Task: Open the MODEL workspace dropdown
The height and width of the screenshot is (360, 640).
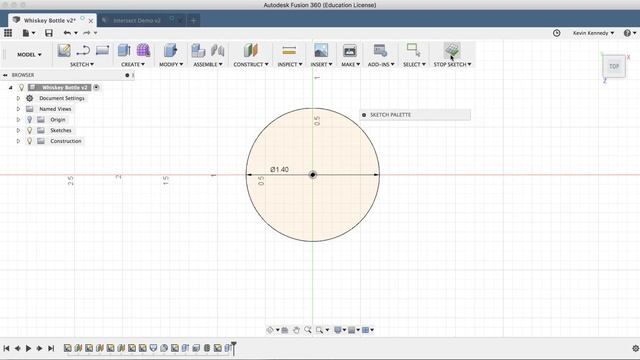Action: tap(29, 54)
